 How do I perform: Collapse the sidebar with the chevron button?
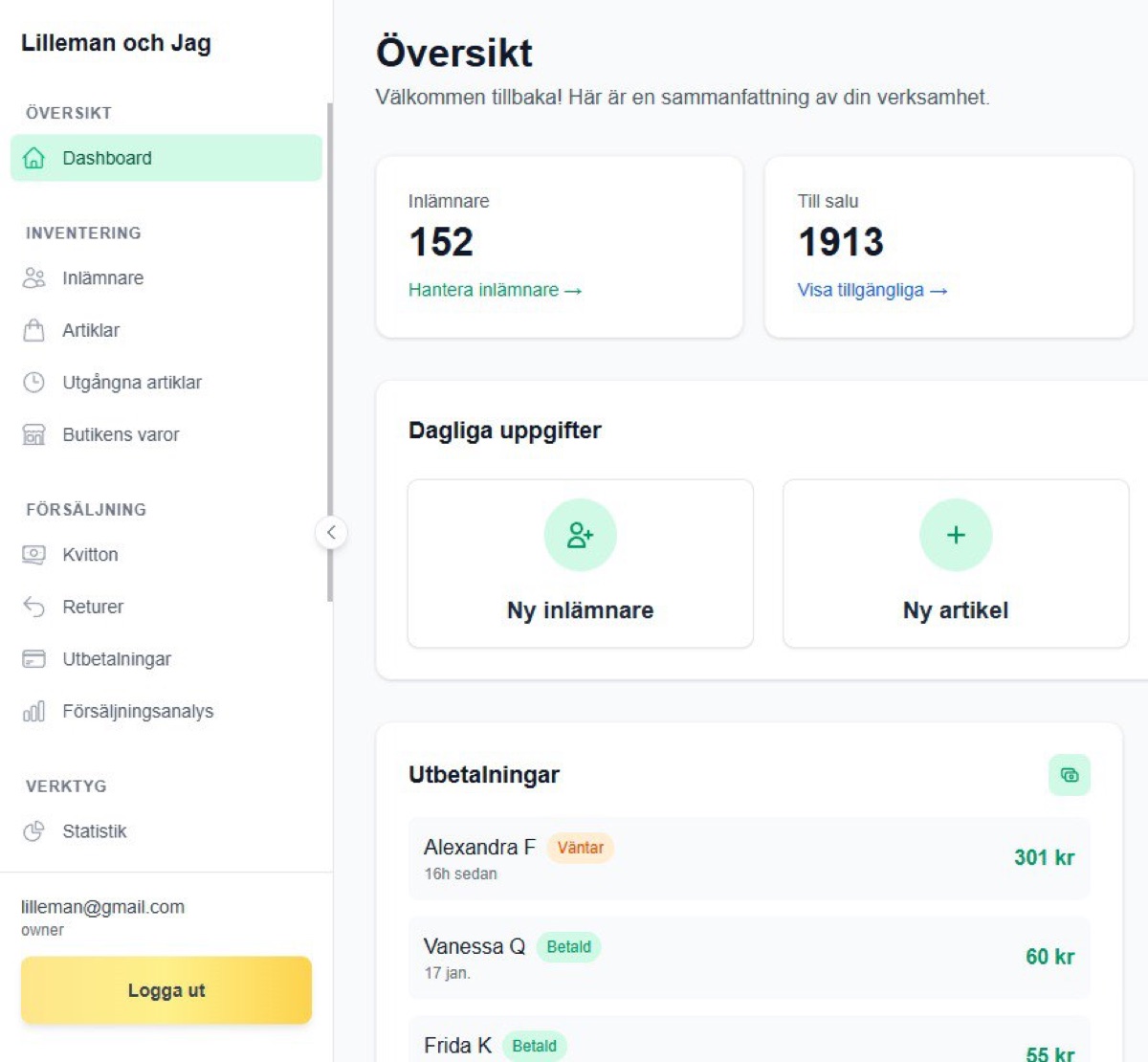(x=331, y=532)
